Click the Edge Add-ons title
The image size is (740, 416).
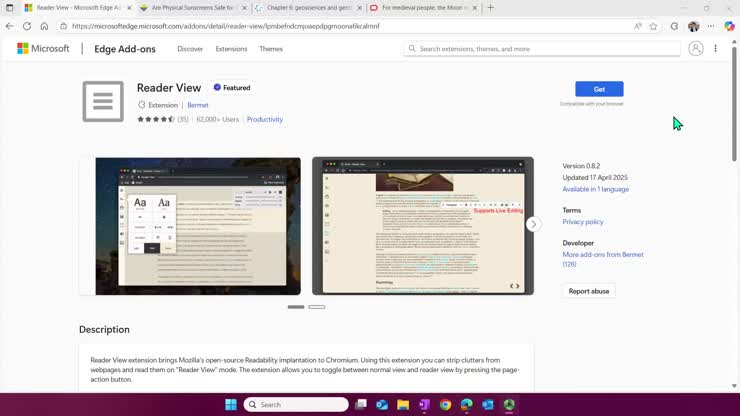125,49
